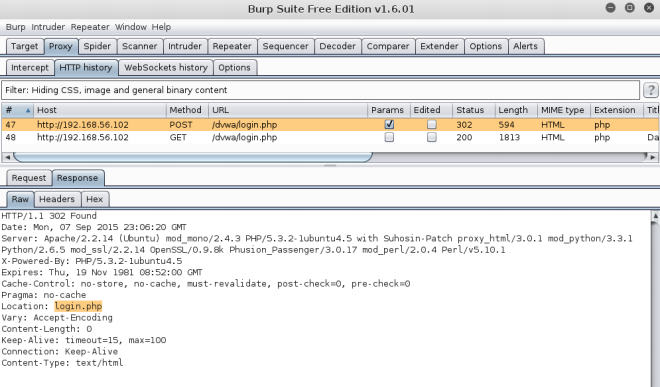Open the Help menu
The height and width of the screenshot is (387, 660).
tap(161, 27)
